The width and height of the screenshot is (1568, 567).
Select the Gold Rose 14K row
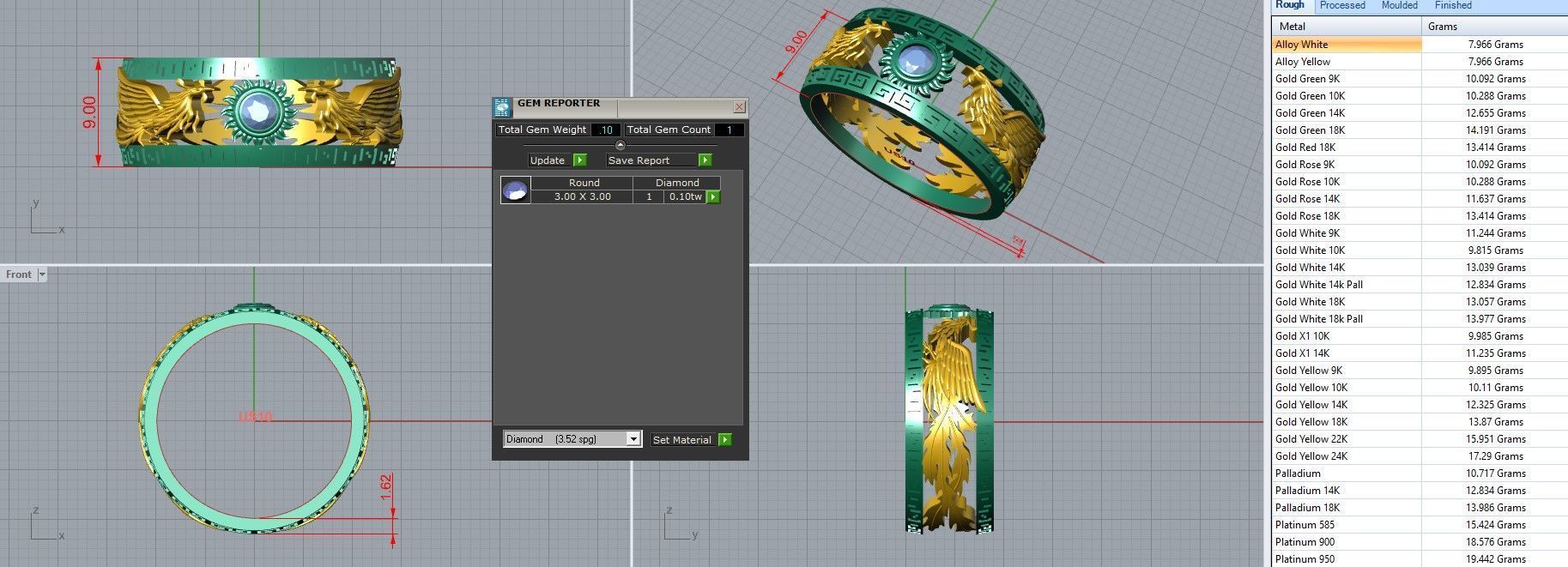point(1420,199)
